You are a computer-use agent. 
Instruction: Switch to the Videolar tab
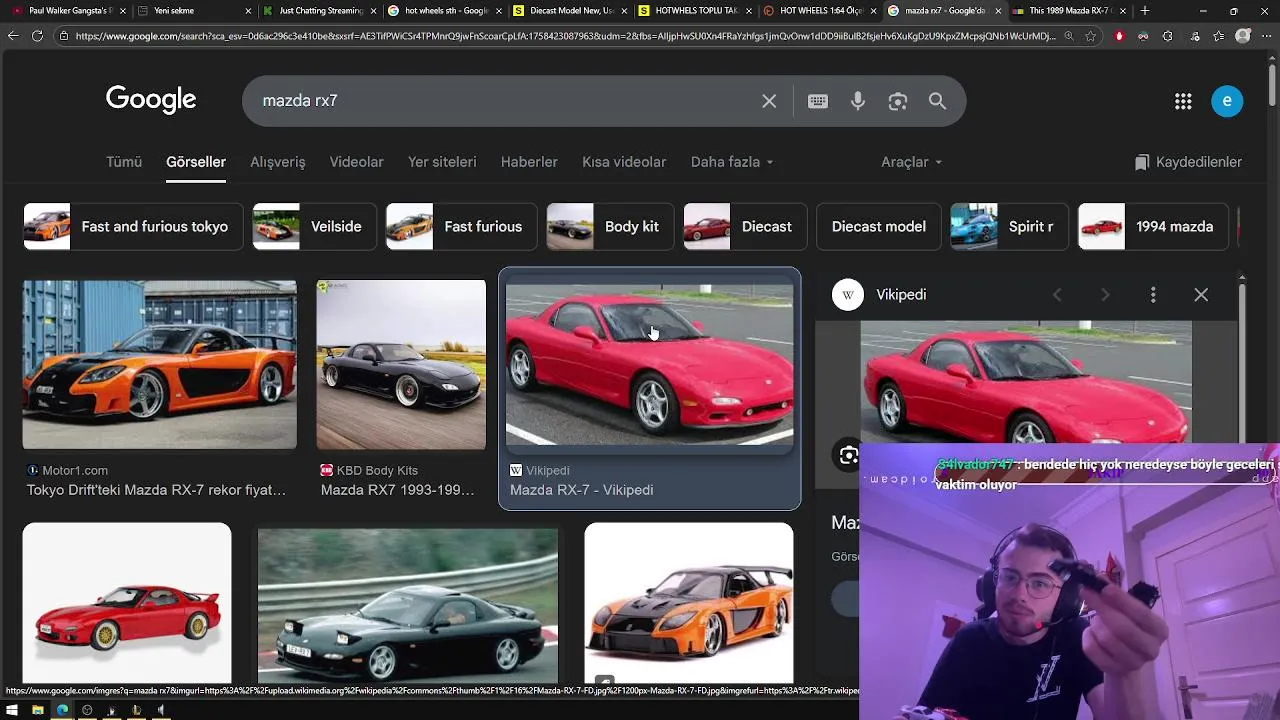coord(357,162)
